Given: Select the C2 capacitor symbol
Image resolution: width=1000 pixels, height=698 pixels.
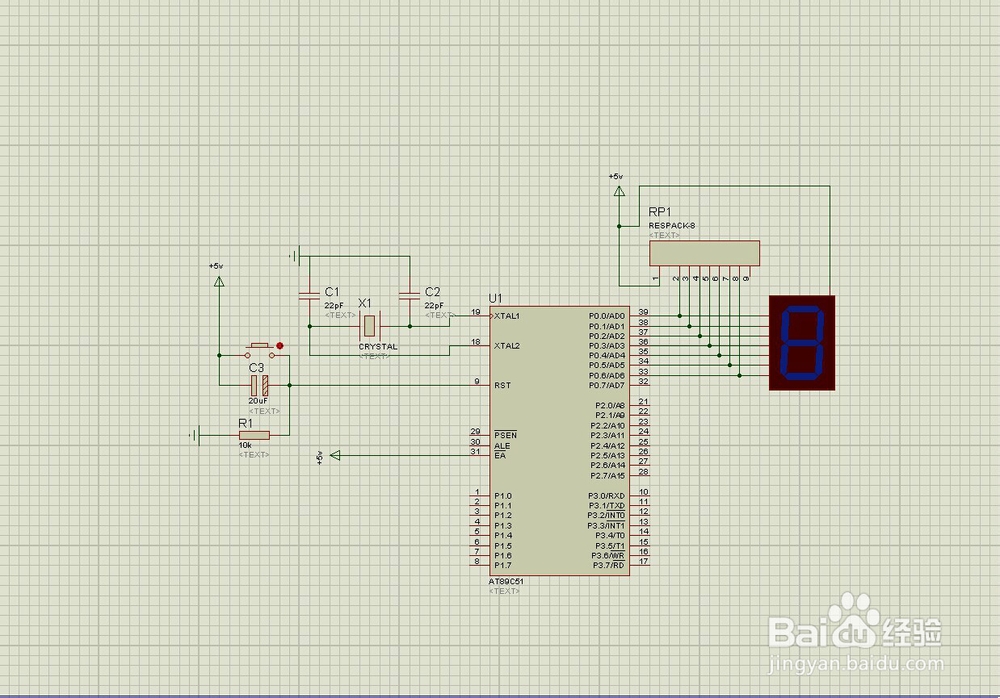Looking at the screenshot, I should 409,295.
